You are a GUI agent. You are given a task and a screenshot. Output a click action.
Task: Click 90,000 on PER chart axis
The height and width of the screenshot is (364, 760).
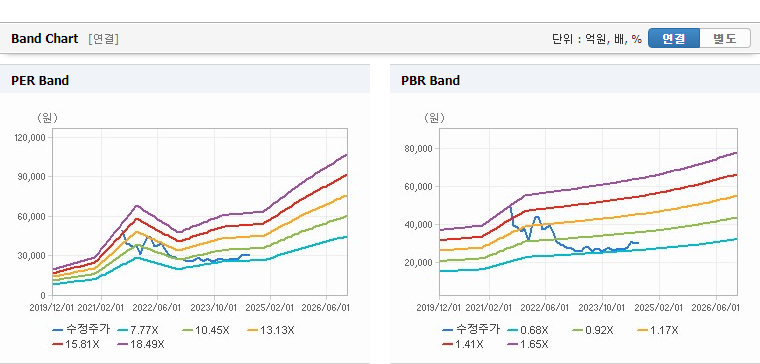pos(33,177)
